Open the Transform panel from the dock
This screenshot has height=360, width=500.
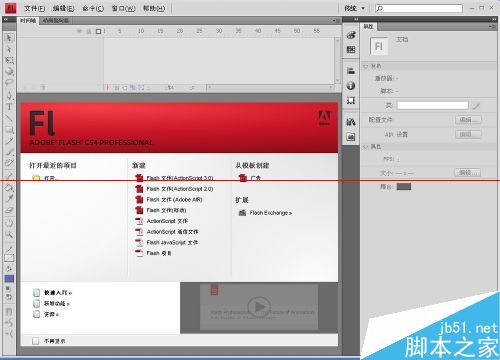pyautogui.click(x=351, y=100)
